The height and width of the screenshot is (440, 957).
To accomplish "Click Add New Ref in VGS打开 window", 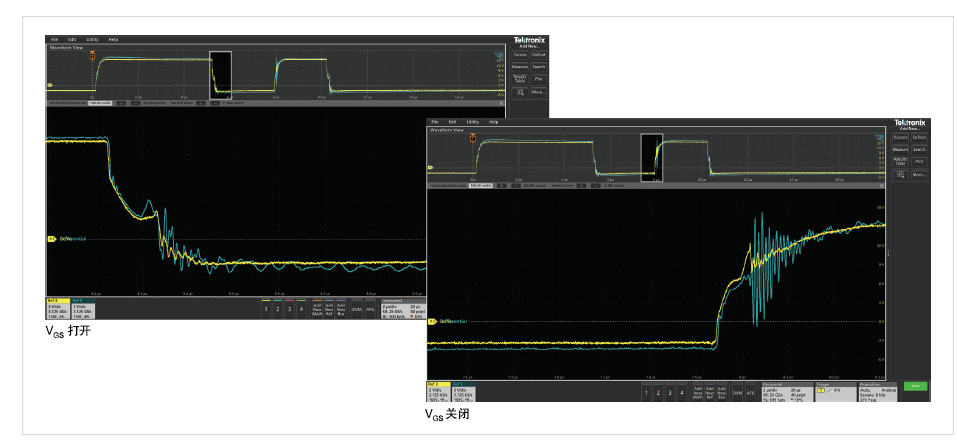I will pos(329,309).
